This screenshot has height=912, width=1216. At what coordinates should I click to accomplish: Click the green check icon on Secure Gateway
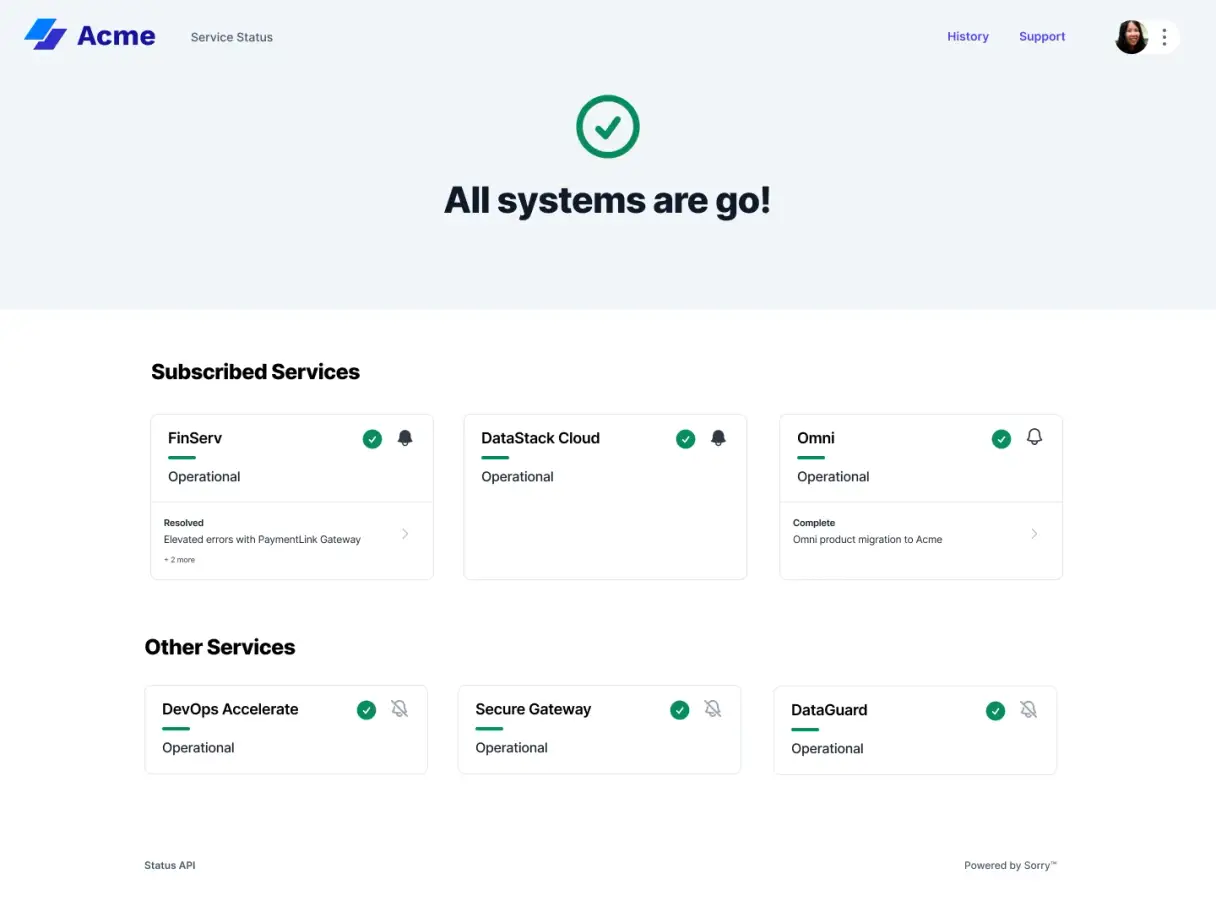pyautogui.click(x=680, y=709)
